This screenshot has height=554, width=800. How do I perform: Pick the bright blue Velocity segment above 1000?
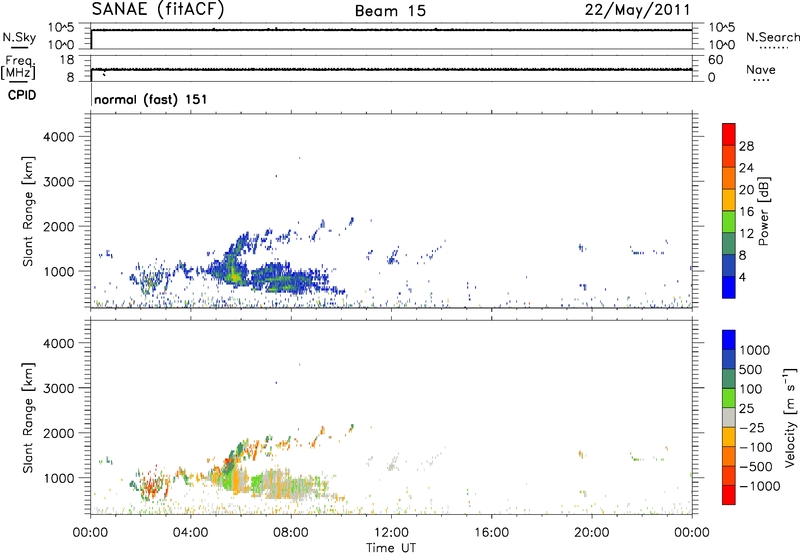[729, 340]
